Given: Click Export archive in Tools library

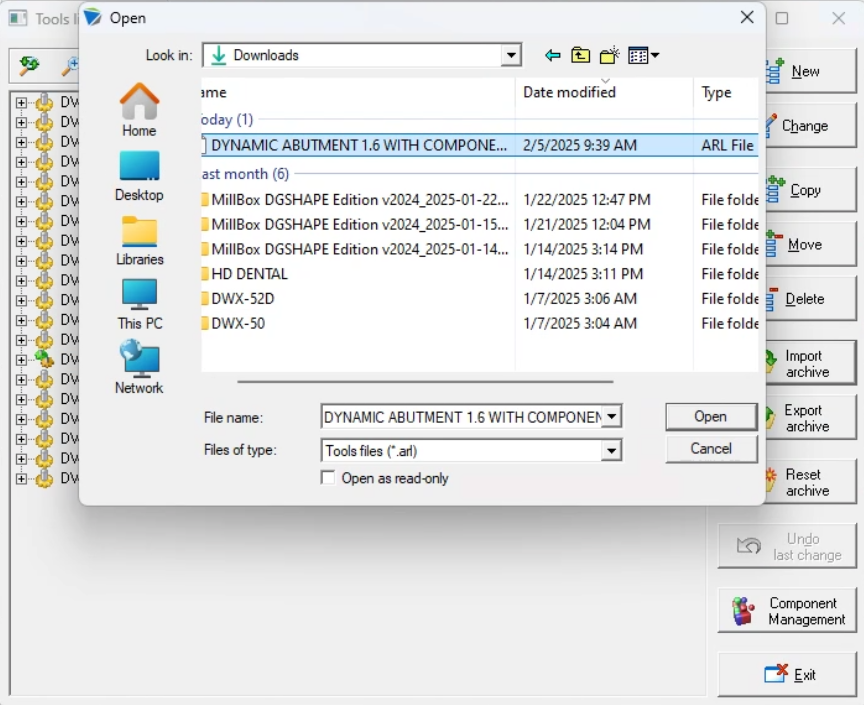Looking at the screenshot, I should tap(811, 418).
